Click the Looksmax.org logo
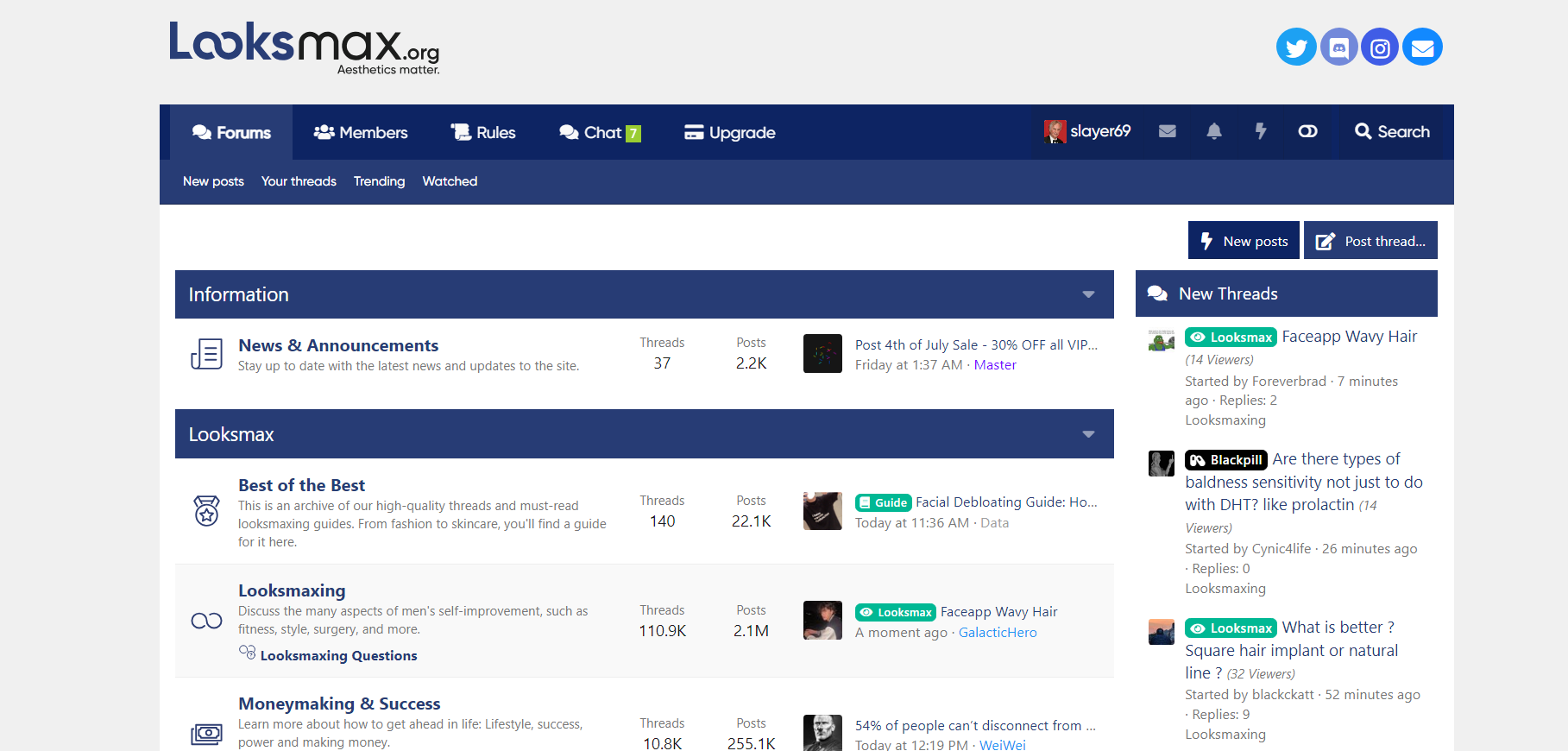1568x751 pixels. (304, 47)
